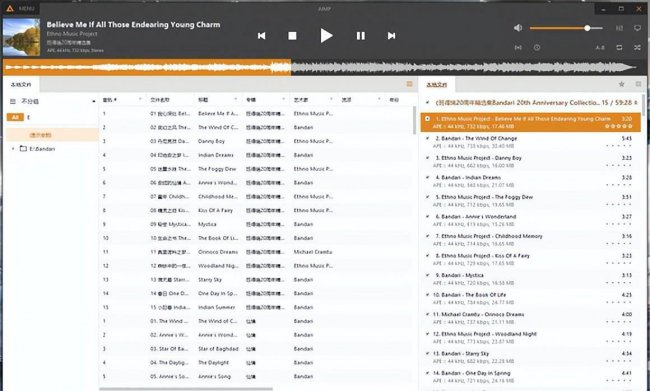Toggle shuffle mode icon
650x391 pixels.
coord(638,48)
